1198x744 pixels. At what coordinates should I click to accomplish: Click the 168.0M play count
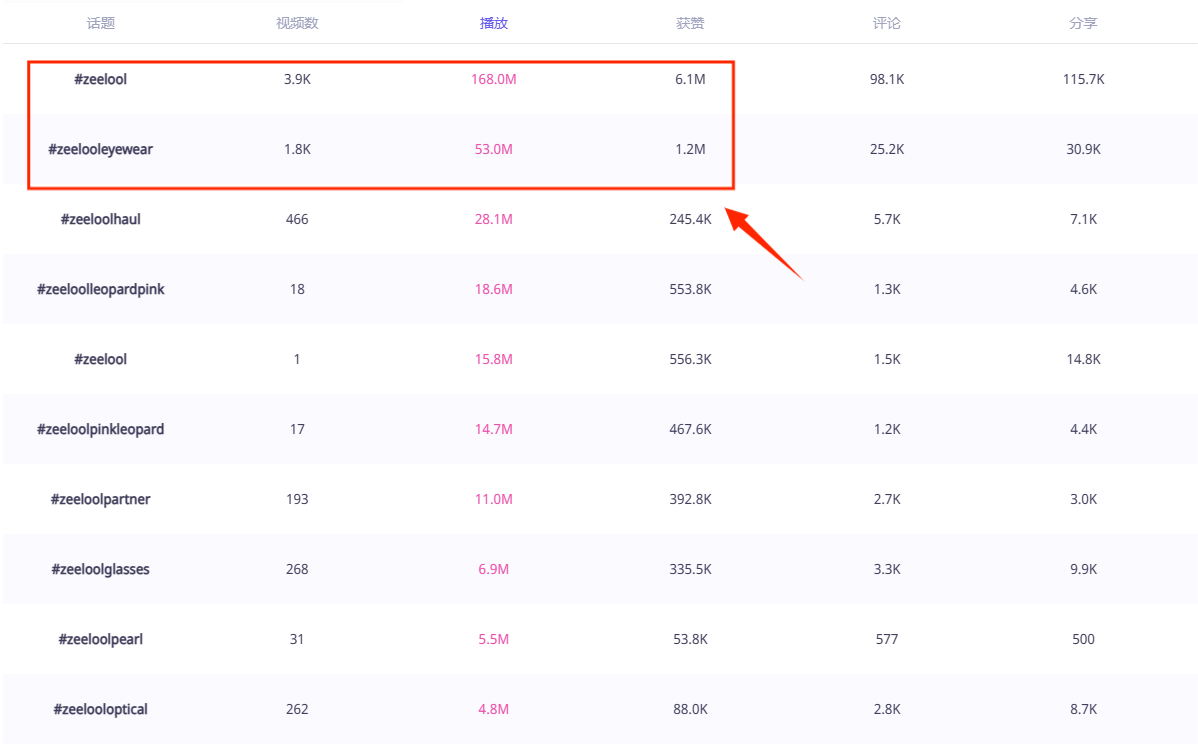(494, 79)
